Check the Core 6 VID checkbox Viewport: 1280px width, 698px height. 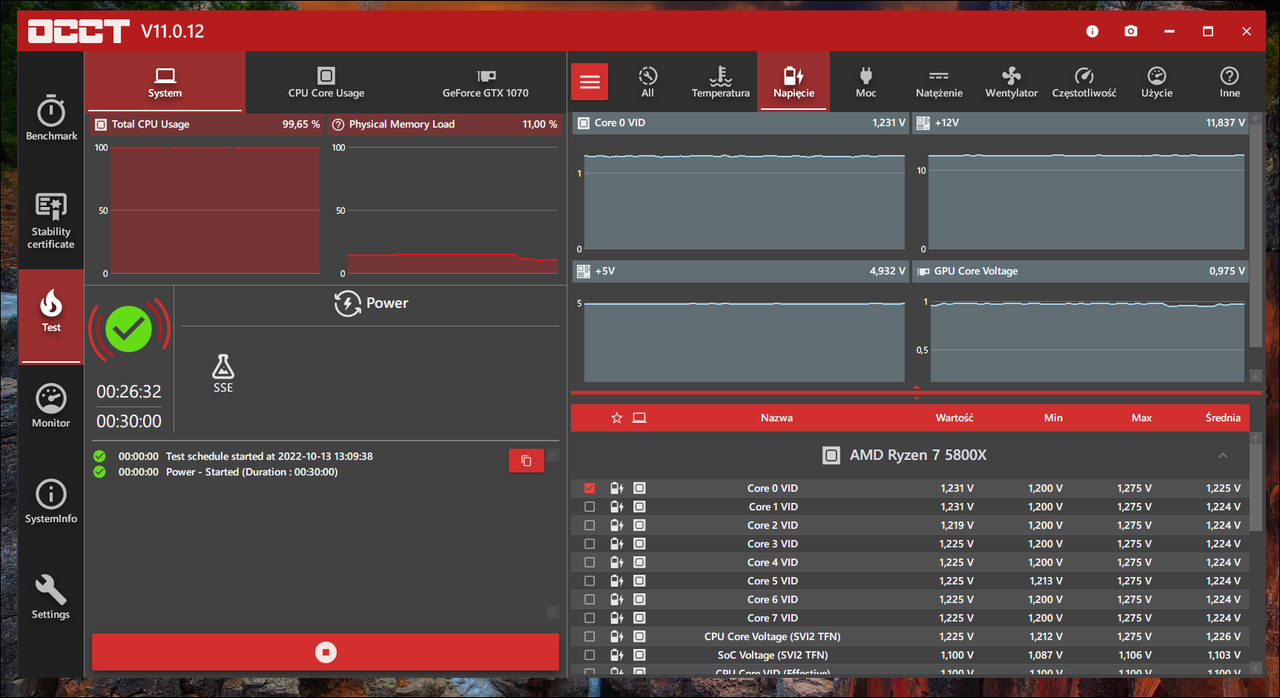pyautogui.click(x=589, y=599)
